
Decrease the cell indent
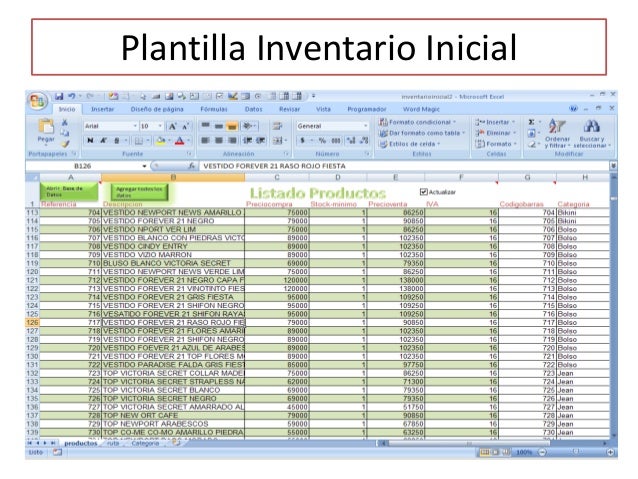point(247,141)
